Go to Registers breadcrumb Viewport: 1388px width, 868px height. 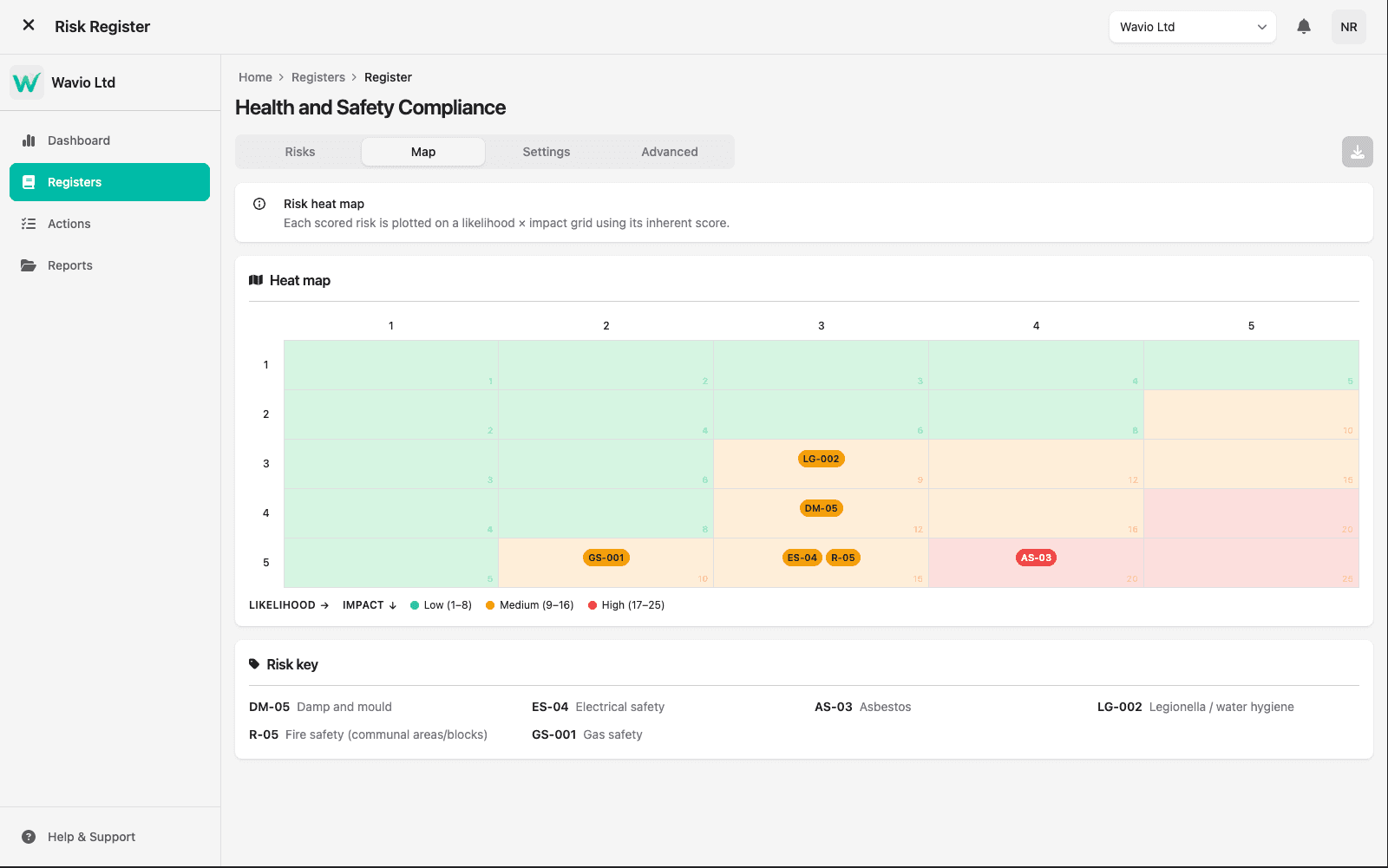[x=318, y=77]
